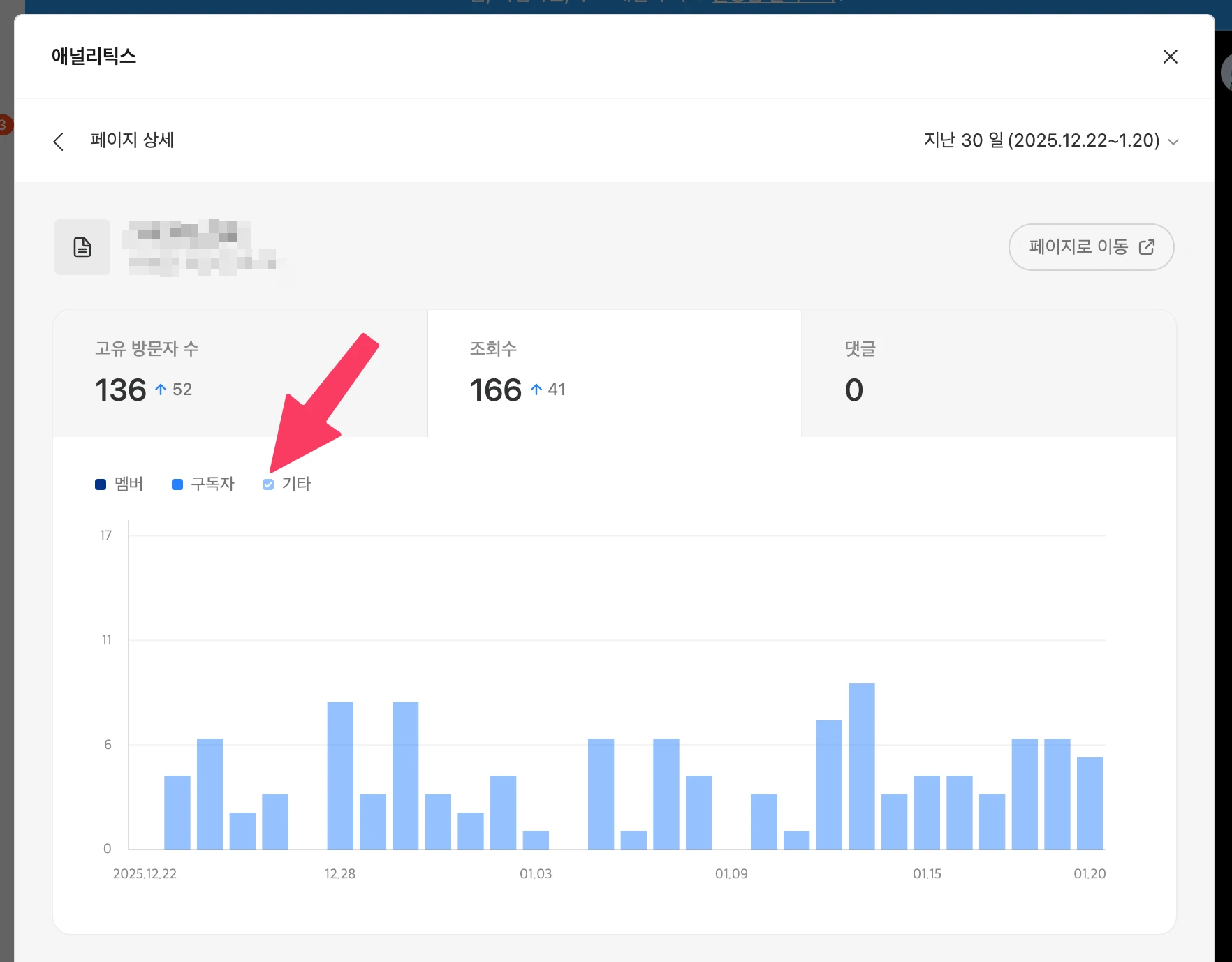Click the page document icon

pyautogui.click(x=82, y=247)
